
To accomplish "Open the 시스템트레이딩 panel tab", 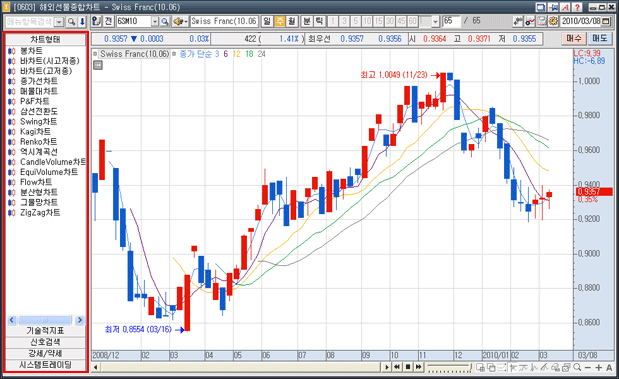I will point(45,365).
